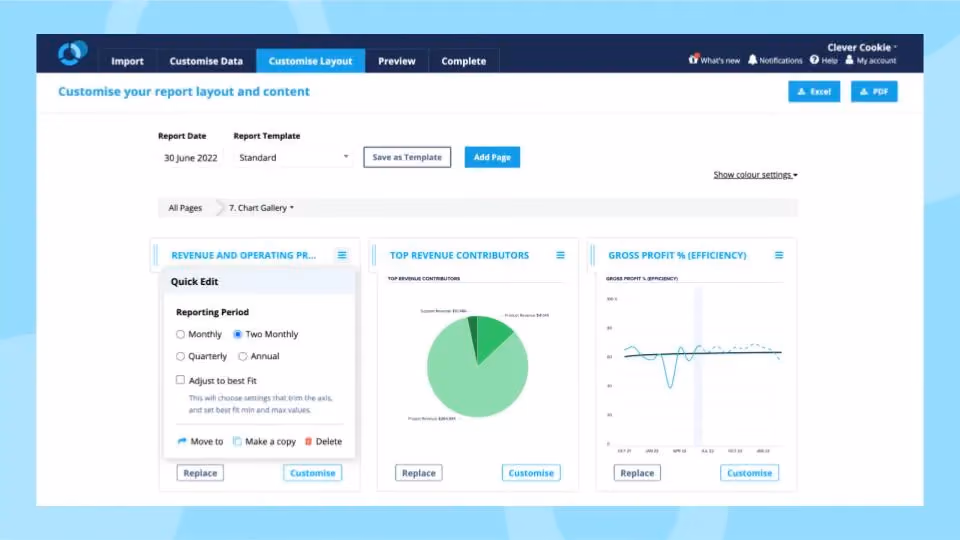Expand Show colour settings
This screenshot has width=960, height=540.
[x=755, y=174]
